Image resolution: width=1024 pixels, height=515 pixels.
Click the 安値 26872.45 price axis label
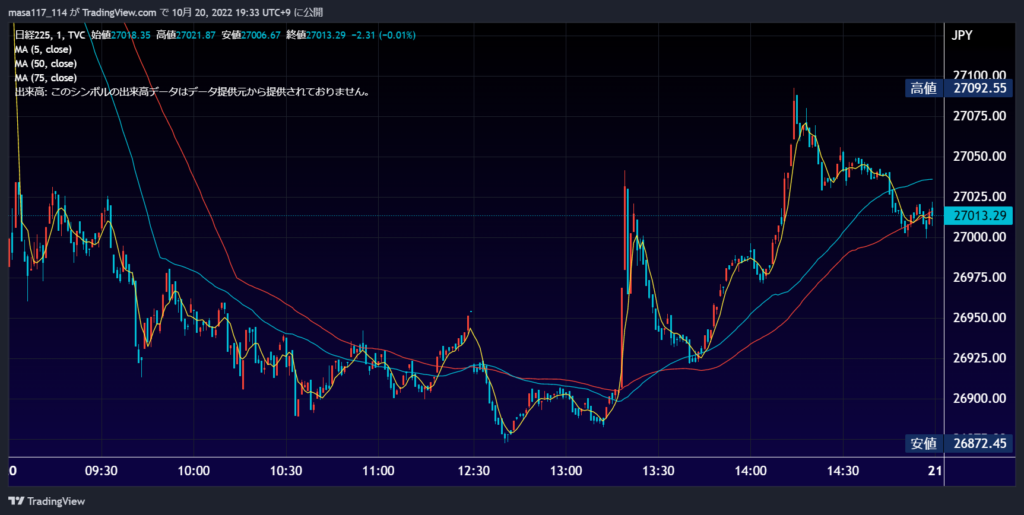coord(960,444)
